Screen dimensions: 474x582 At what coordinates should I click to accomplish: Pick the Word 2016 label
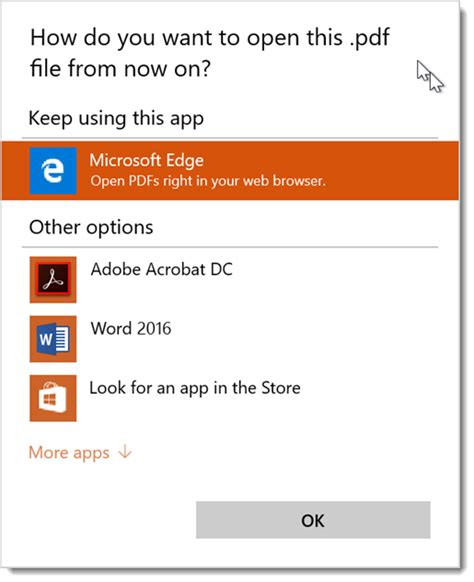pyautogui.click(x=131, y=328)
